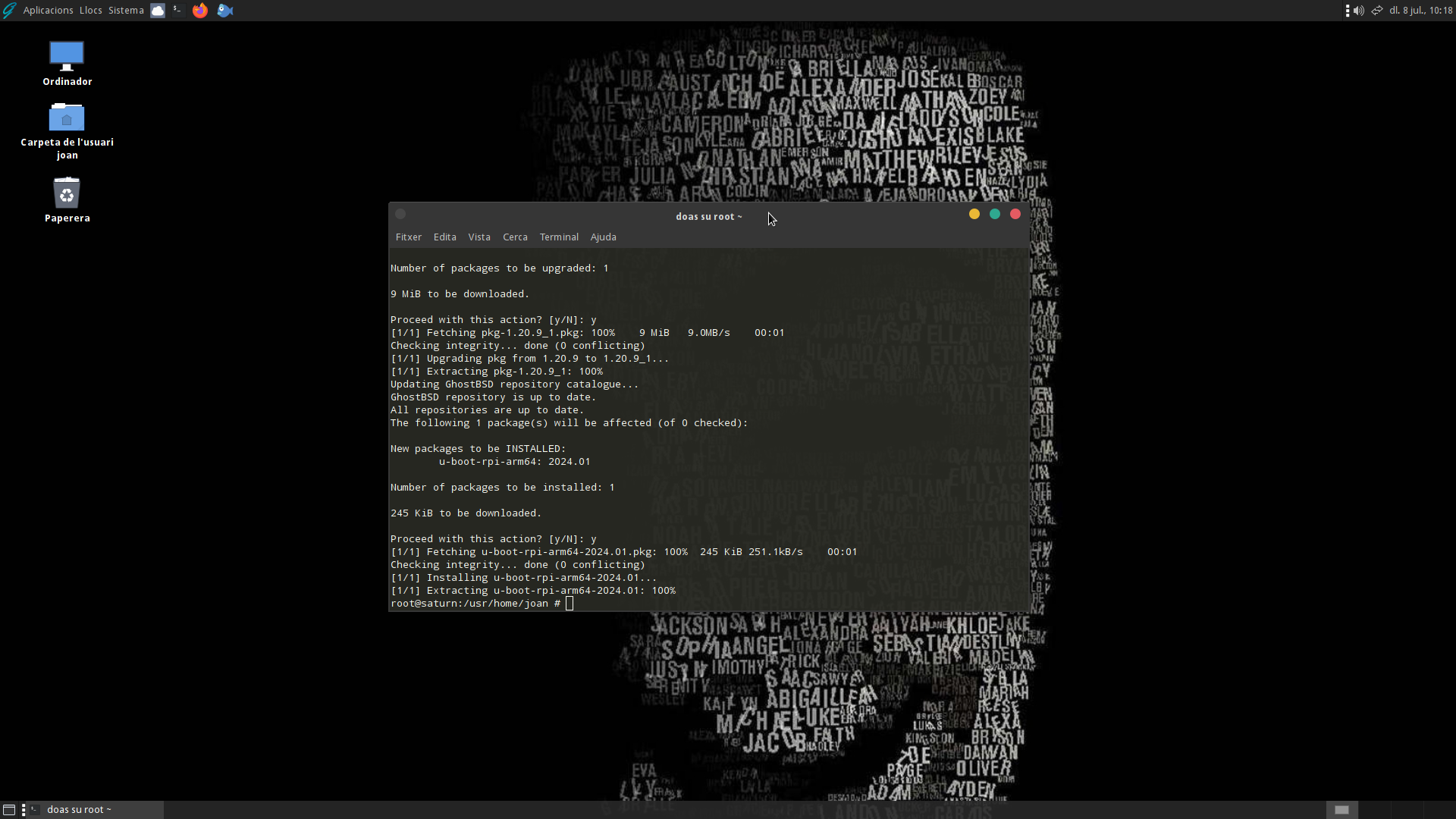The image size is (1456, 819).
Task: Open the Llocs menu
Action: tap(90, 11)
